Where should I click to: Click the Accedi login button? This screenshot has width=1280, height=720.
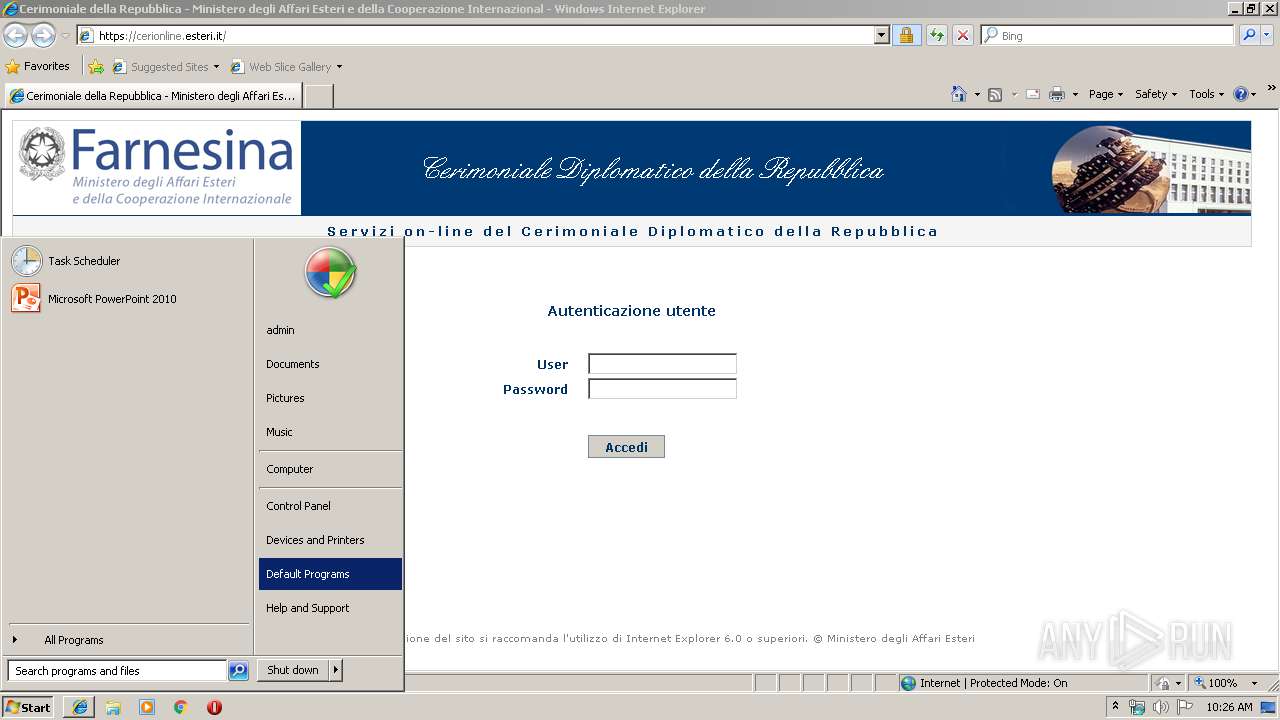626,447
